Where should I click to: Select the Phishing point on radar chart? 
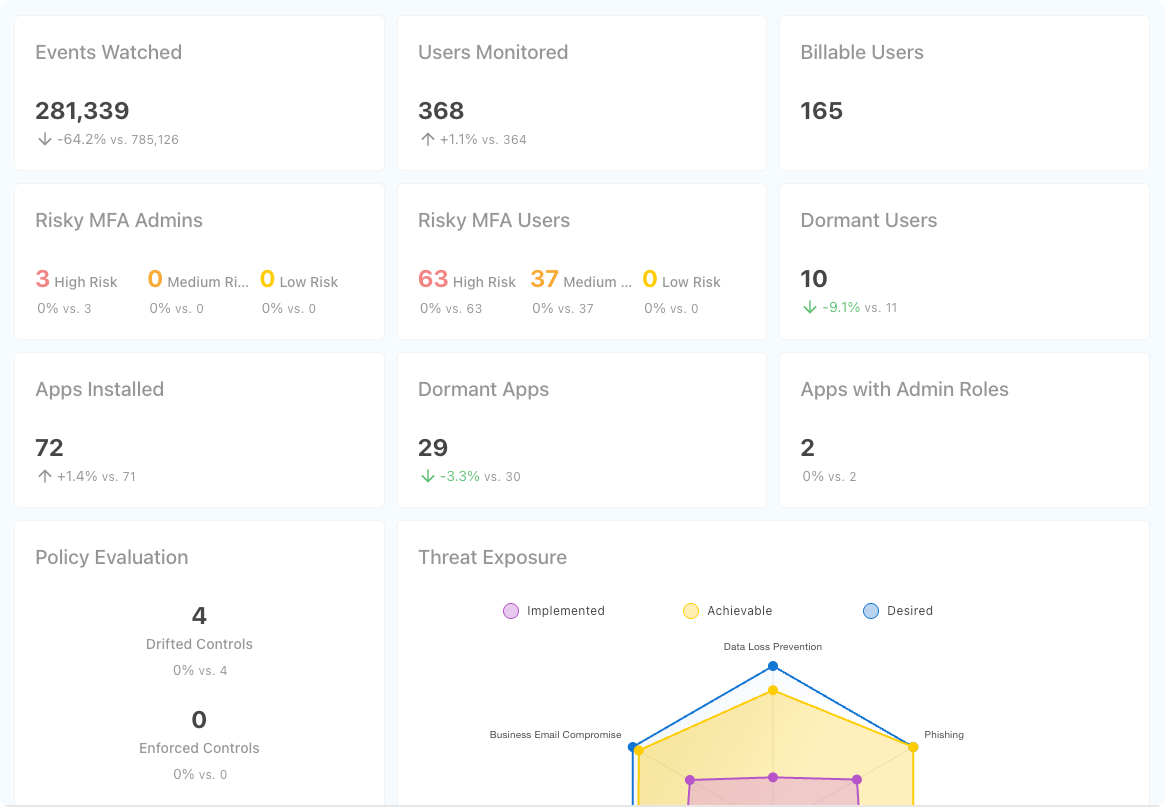[x=913, y=745]
